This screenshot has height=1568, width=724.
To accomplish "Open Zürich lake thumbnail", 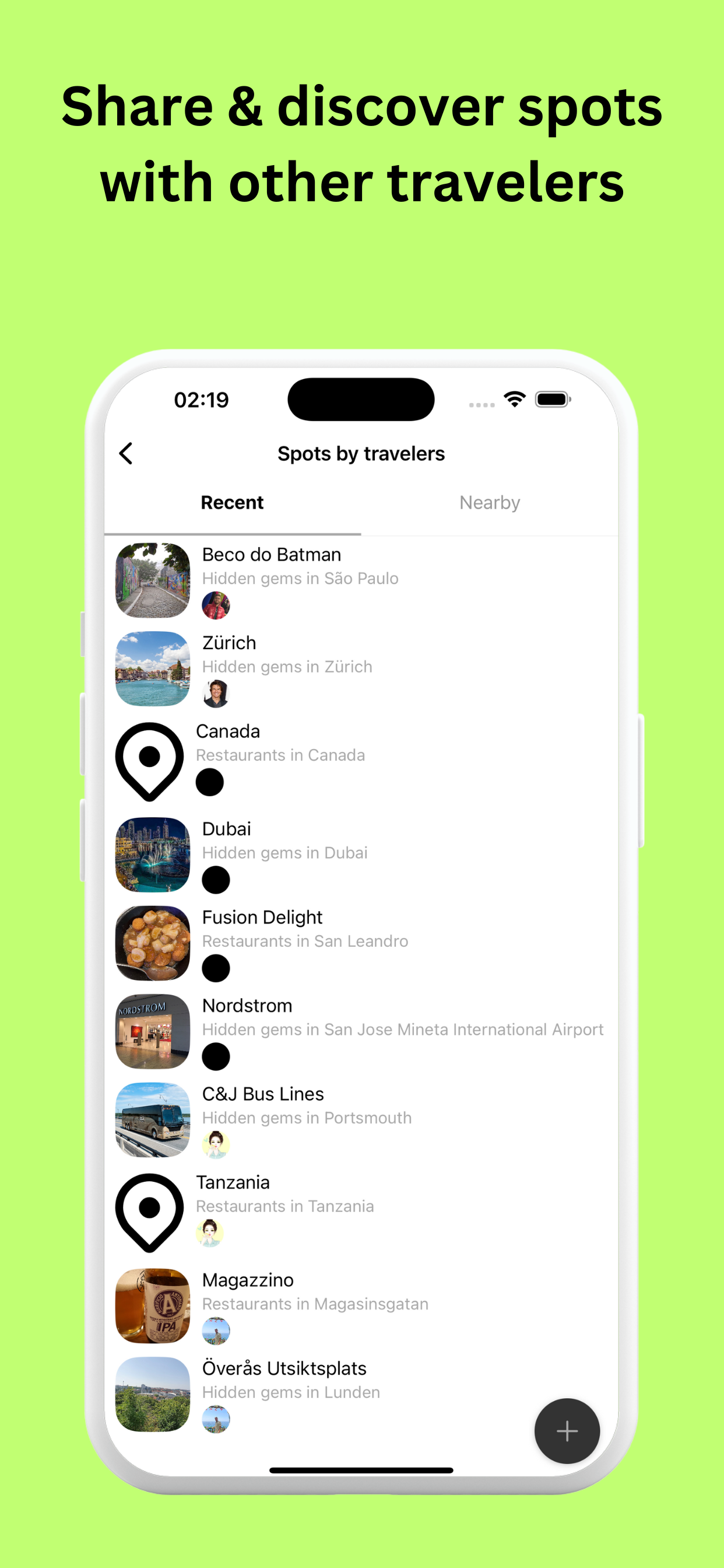I will 153,668.
